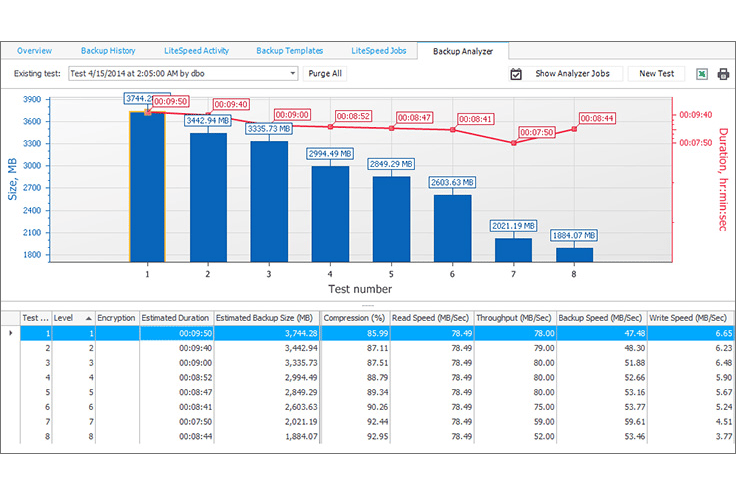Start a New Test

(x=655, y=74)
